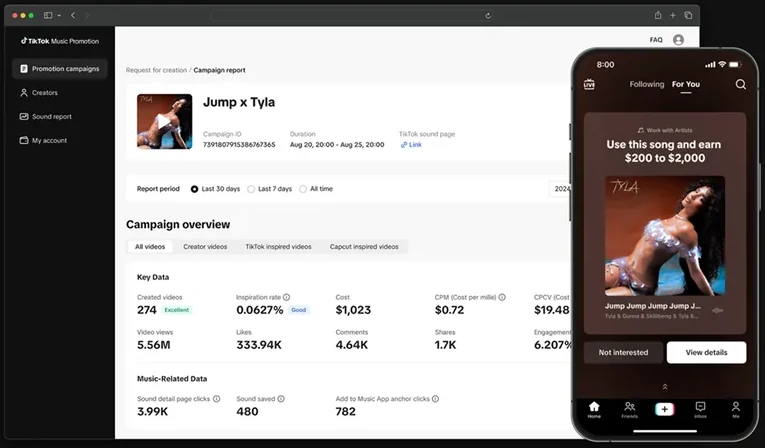The image size is (765, 448).
Task: Click the Not interested button
Action: tap(624, 352)
